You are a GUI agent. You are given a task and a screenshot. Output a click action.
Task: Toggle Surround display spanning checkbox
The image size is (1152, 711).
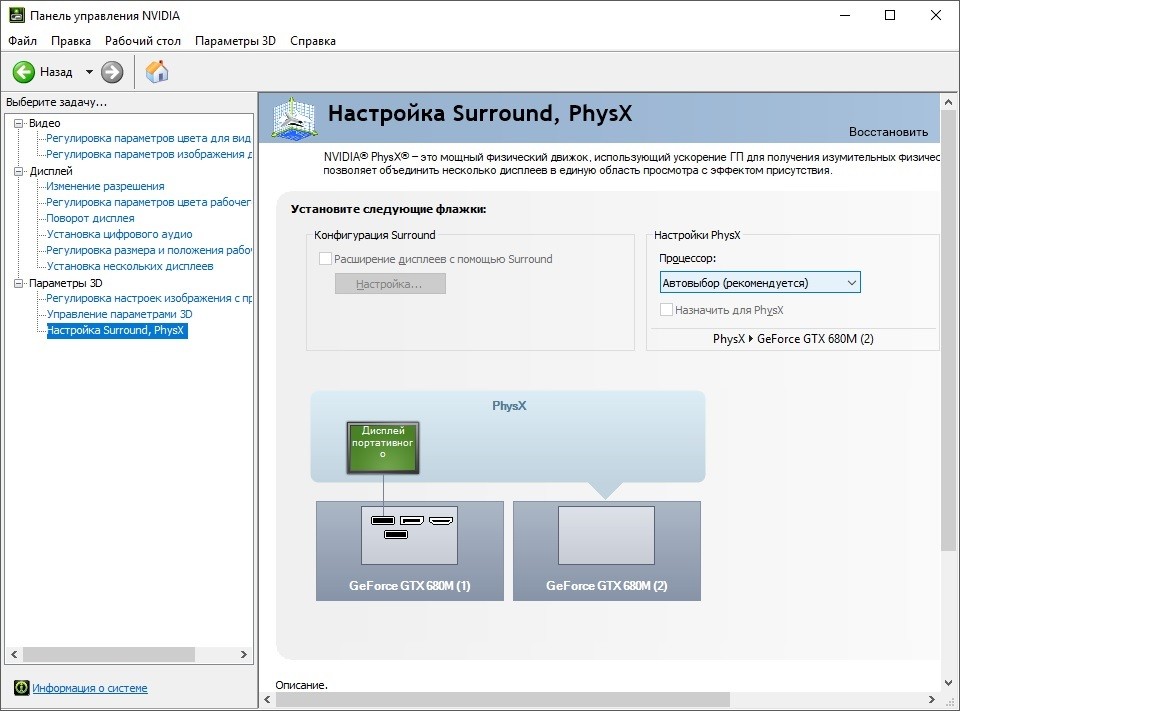(325, 259)
